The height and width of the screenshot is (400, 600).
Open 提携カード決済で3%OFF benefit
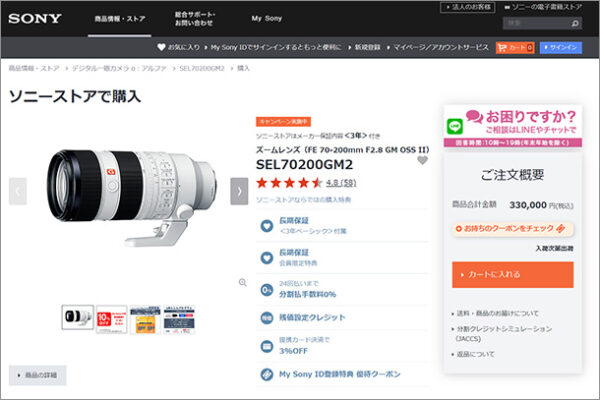point(342,346)
